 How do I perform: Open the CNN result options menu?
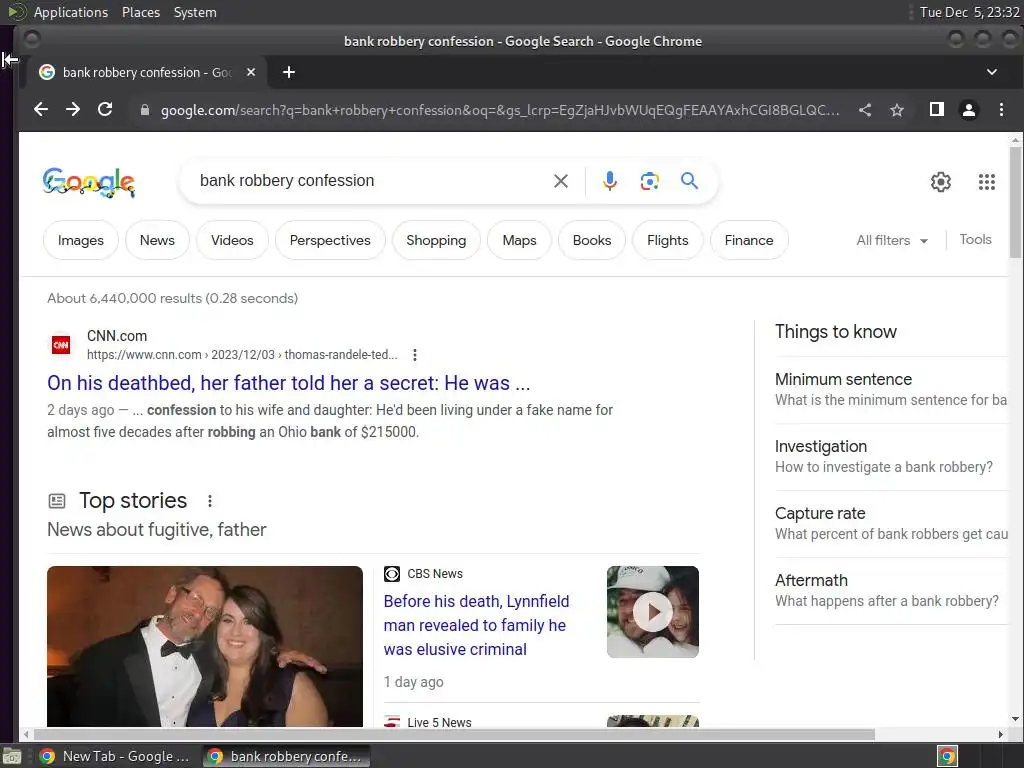415,355
